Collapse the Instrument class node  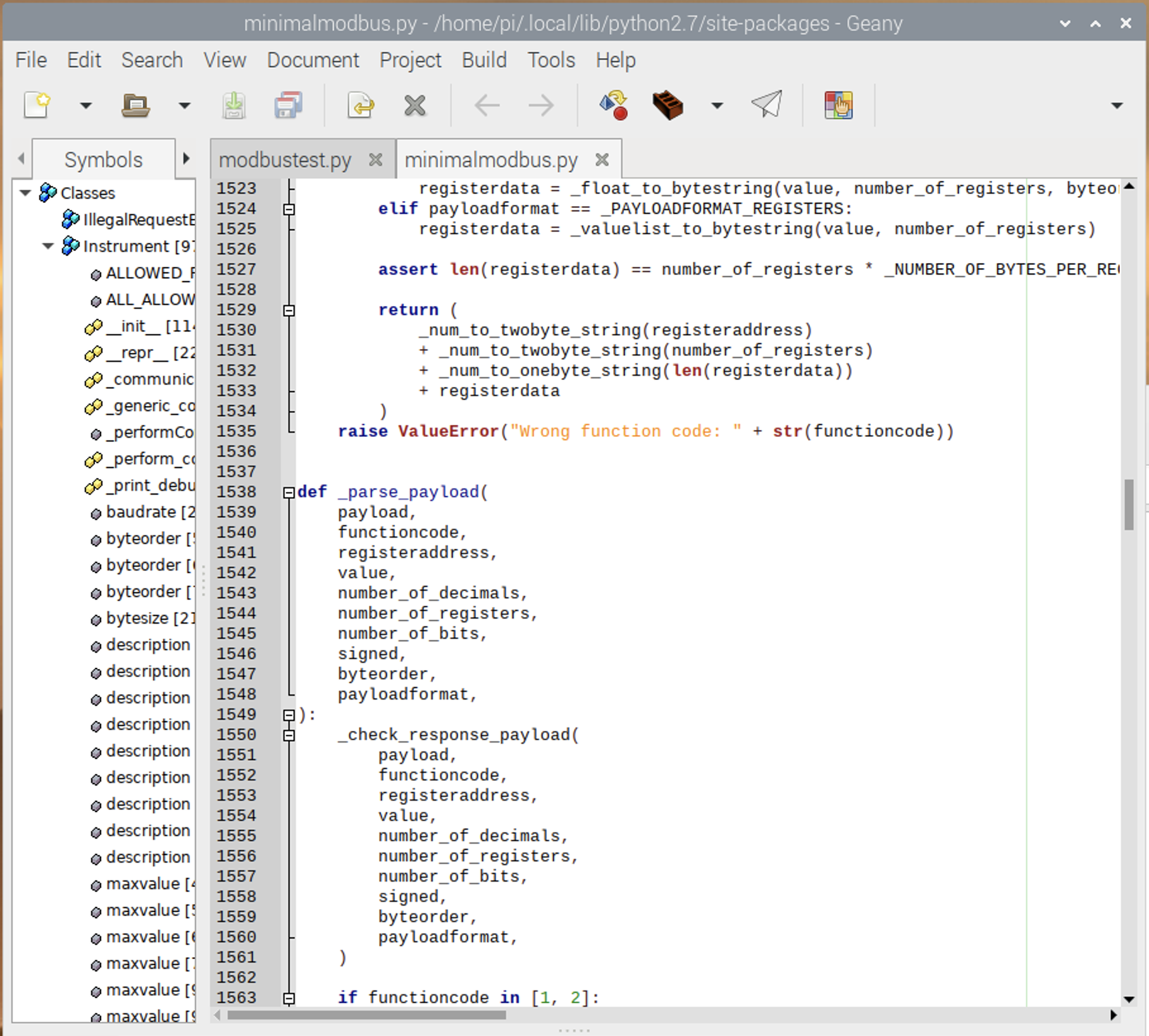pyautogui.click(x=48, y=245)
